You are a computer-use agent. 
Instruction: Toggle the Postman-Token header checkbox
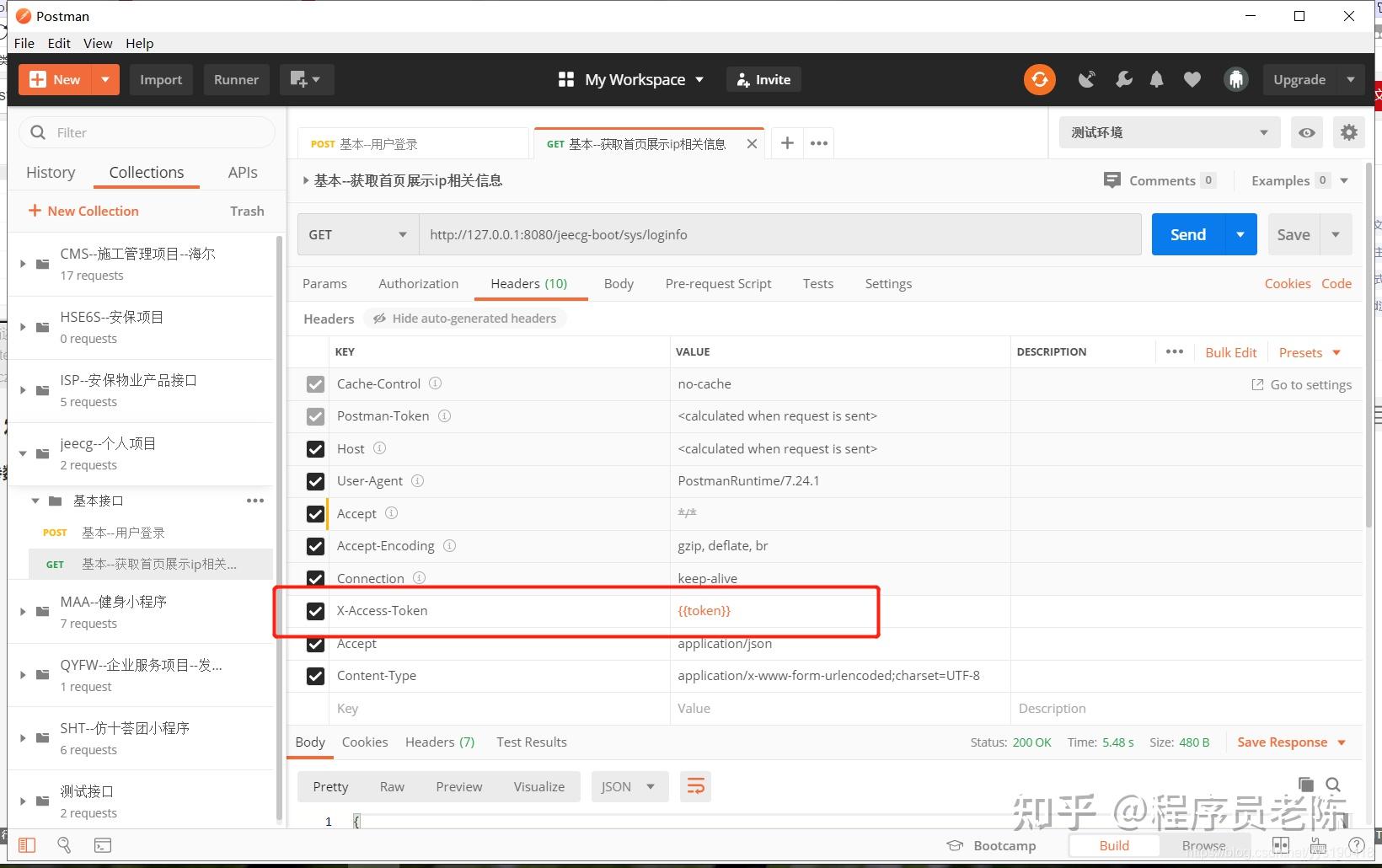click(315, 416)
